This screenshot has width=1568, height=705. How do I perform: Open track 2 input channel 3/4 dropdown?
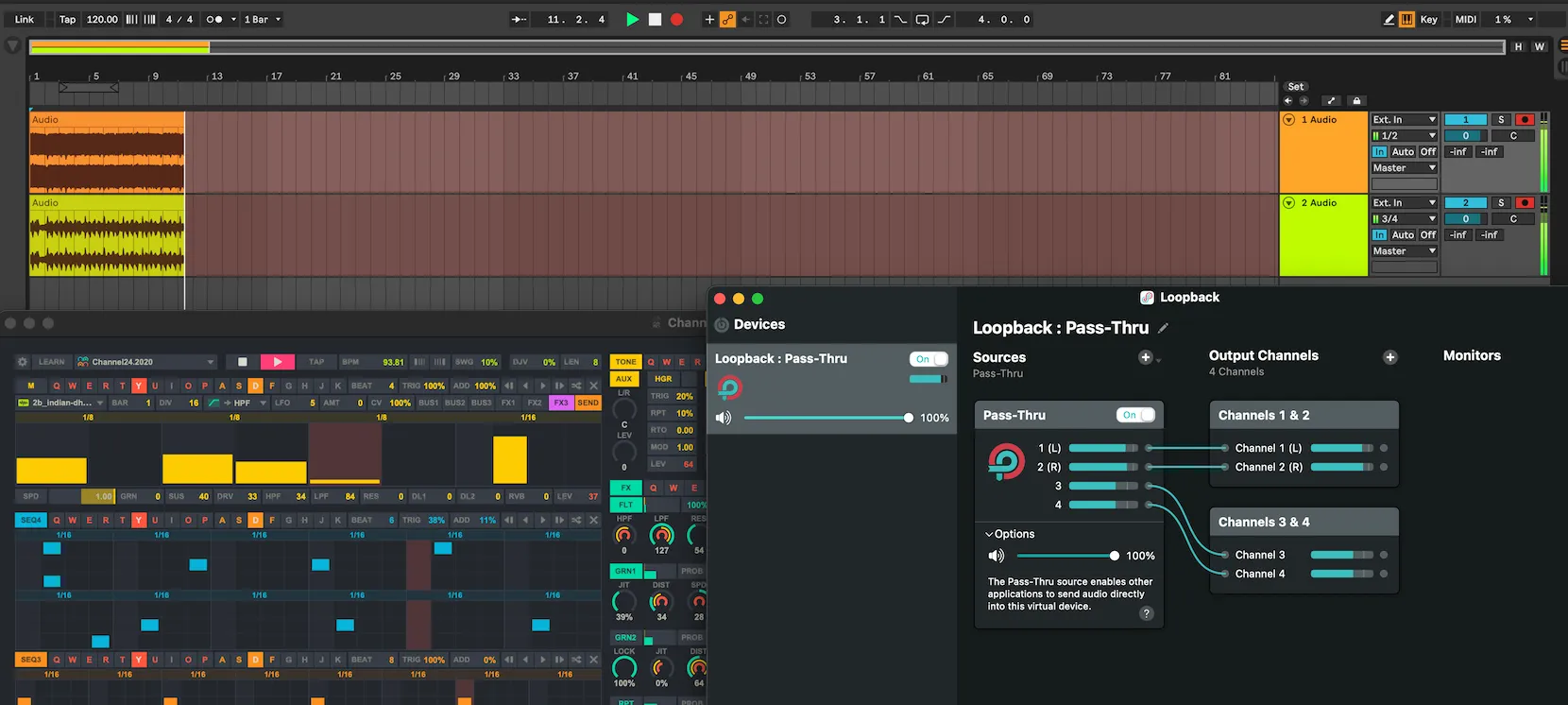(1405, 219)
